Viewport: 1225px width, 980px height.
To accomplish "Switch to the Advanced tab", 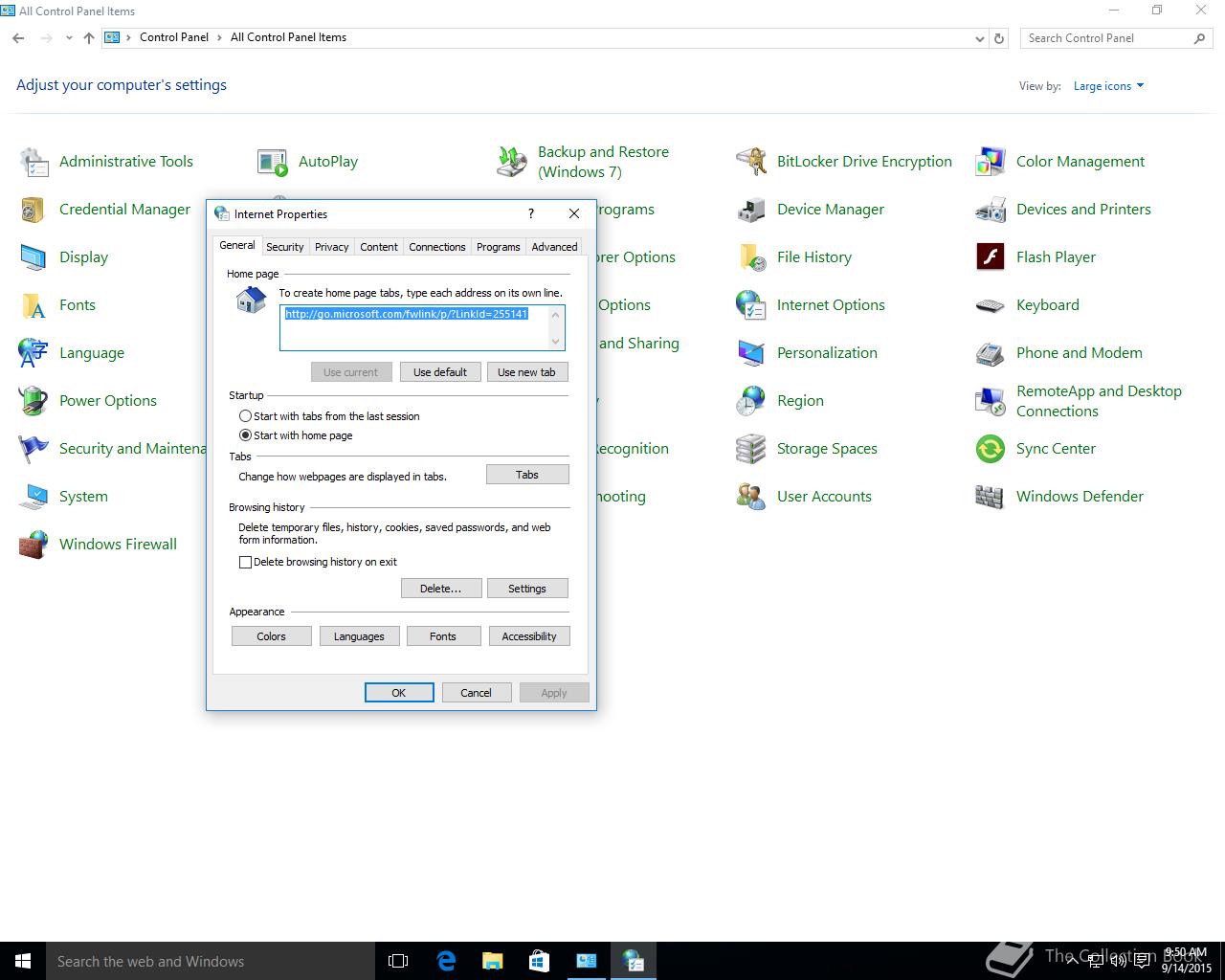I will click(554, 247).
